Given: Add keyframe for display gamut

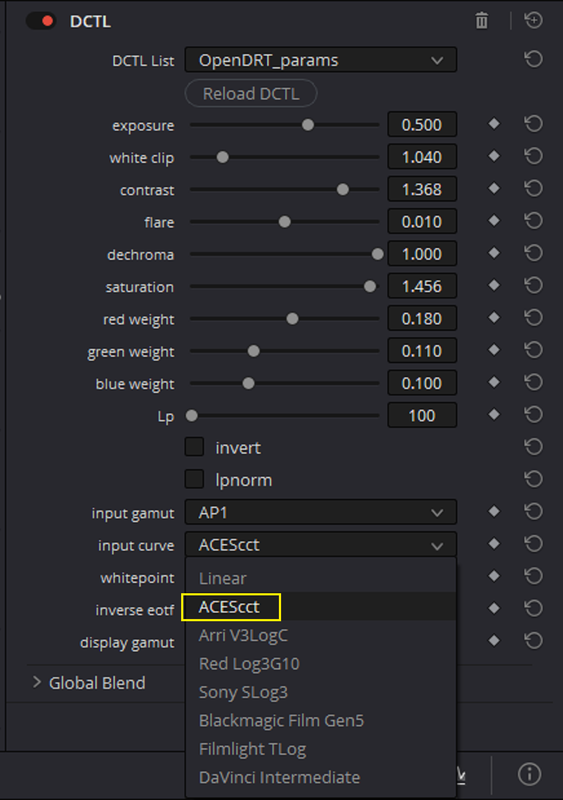Looking at the screenshot, I should click(494, 640).
